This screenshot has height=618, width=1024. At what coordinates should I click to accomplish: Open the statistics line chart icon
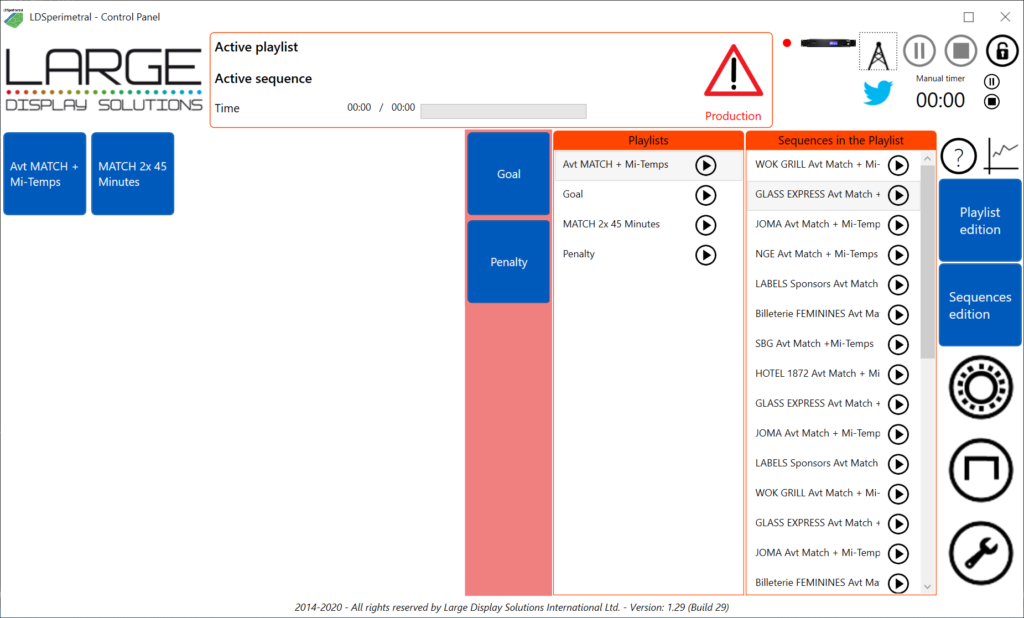1003,156
